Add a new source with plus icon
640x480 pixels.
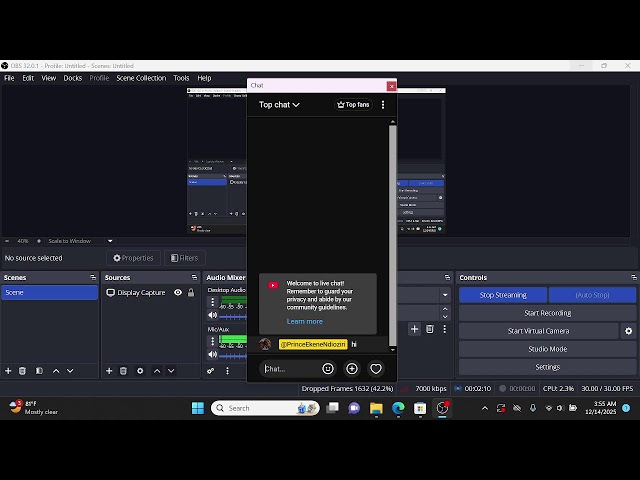pyautogui.click(x=109, y=371)
